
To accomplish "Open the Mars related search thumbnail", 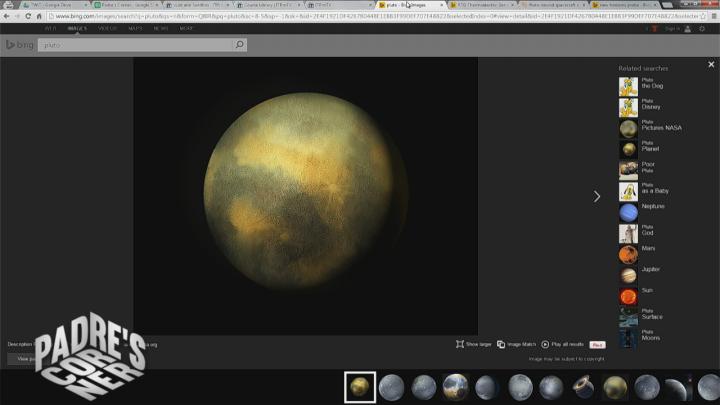I will pyautogui.click(x=628, y=254).
